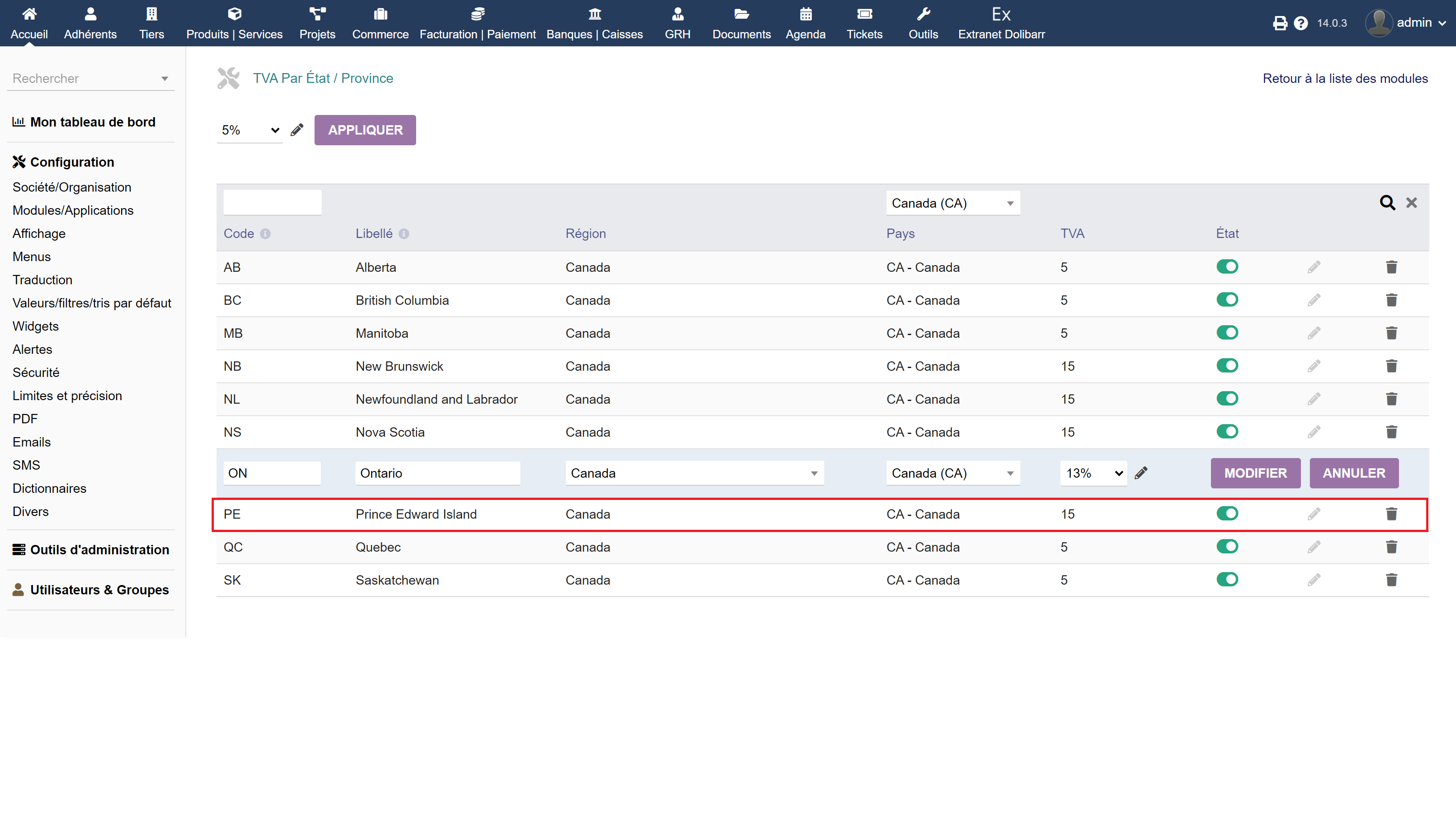This screenshot has width=1456, height=827.
Task: Disable the Nova Scotia status toggle
Action: tap(1227, 432)
